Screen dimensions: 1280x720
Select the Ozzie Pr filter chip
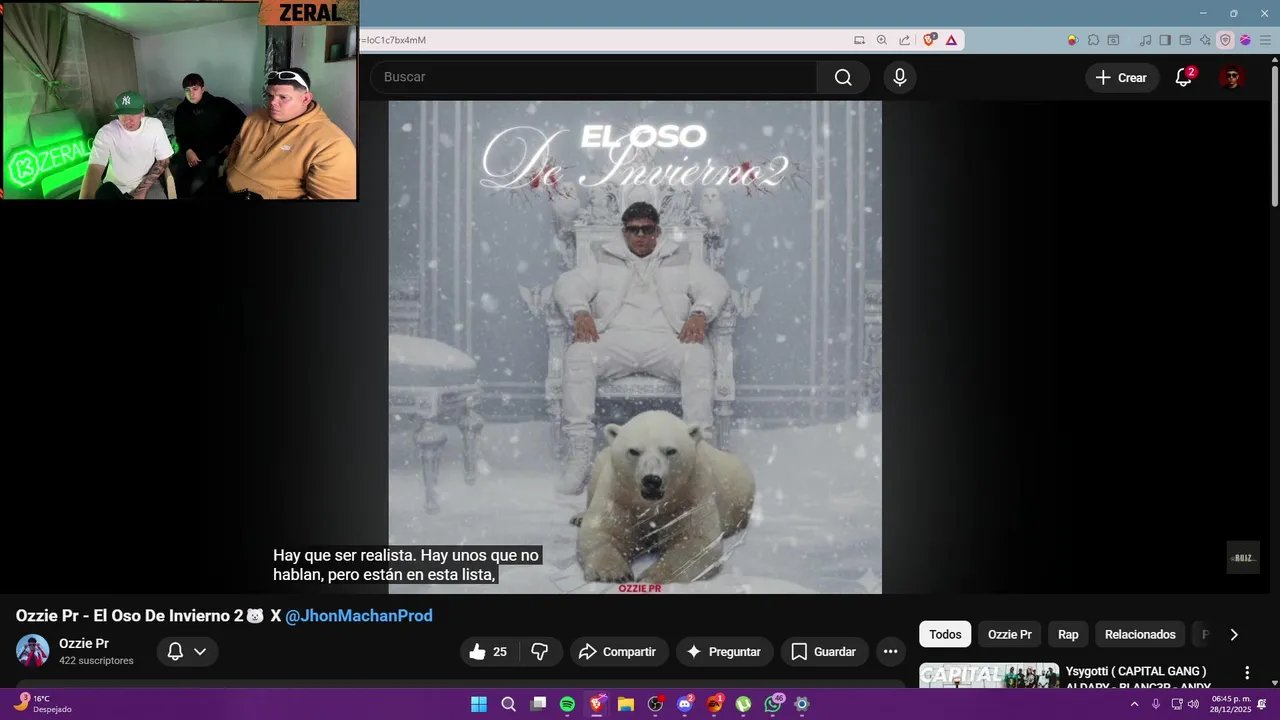point(1010,634)
